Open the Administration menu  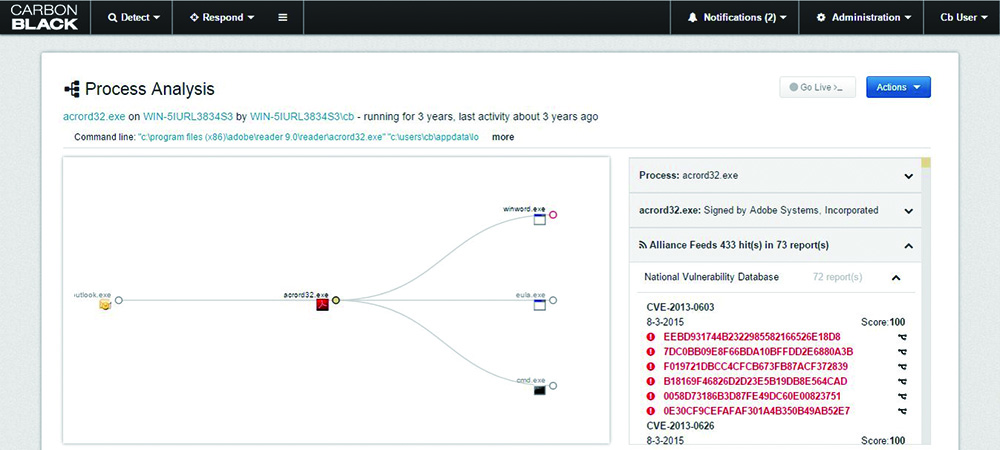[x=864, y=18]
